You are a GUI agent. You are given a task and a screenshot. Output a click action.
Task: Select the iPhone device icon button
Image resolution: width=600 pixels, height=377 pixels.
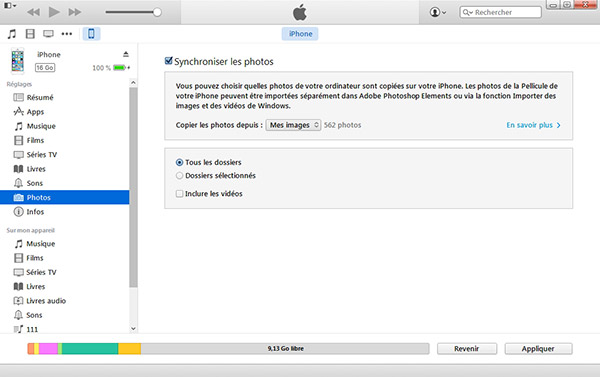coord(91,34)
